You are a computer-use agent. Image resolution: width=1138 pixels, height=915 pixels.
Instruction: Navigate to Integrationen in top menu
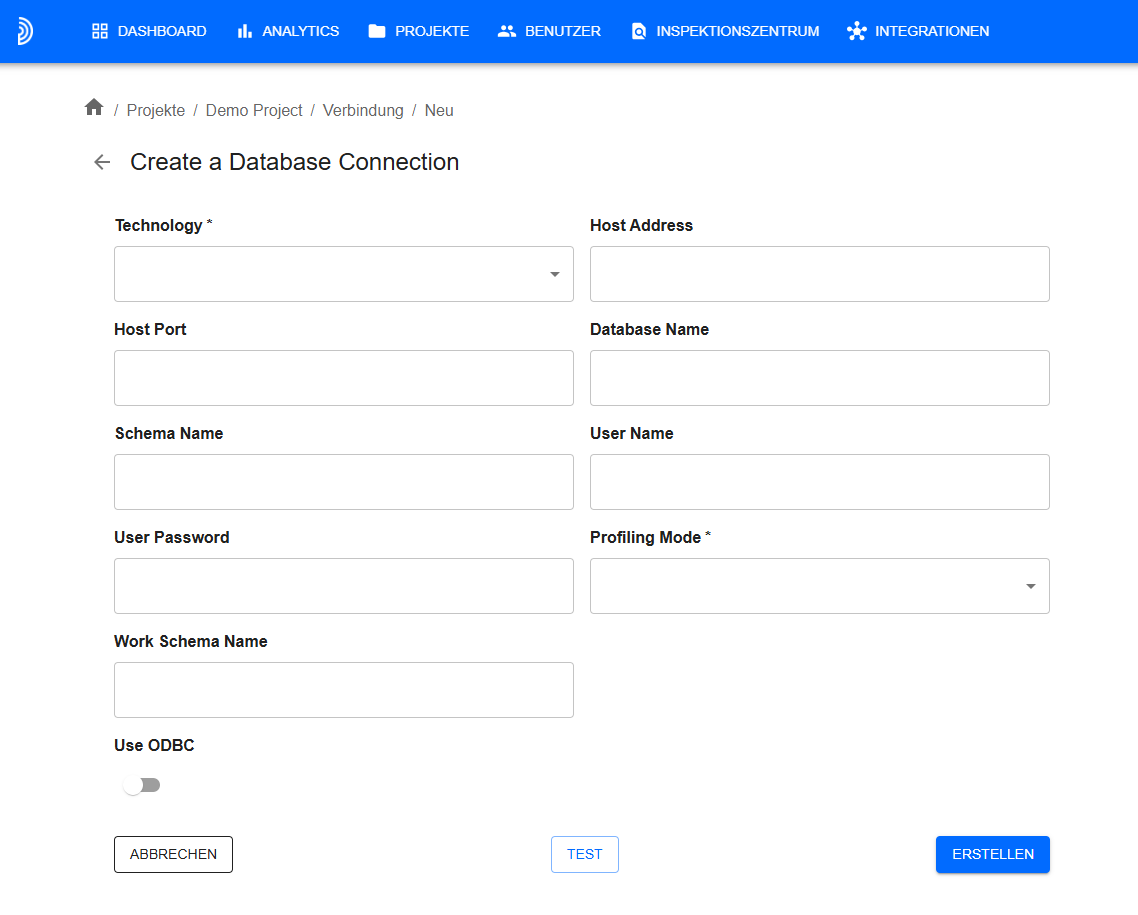[931, 31]
